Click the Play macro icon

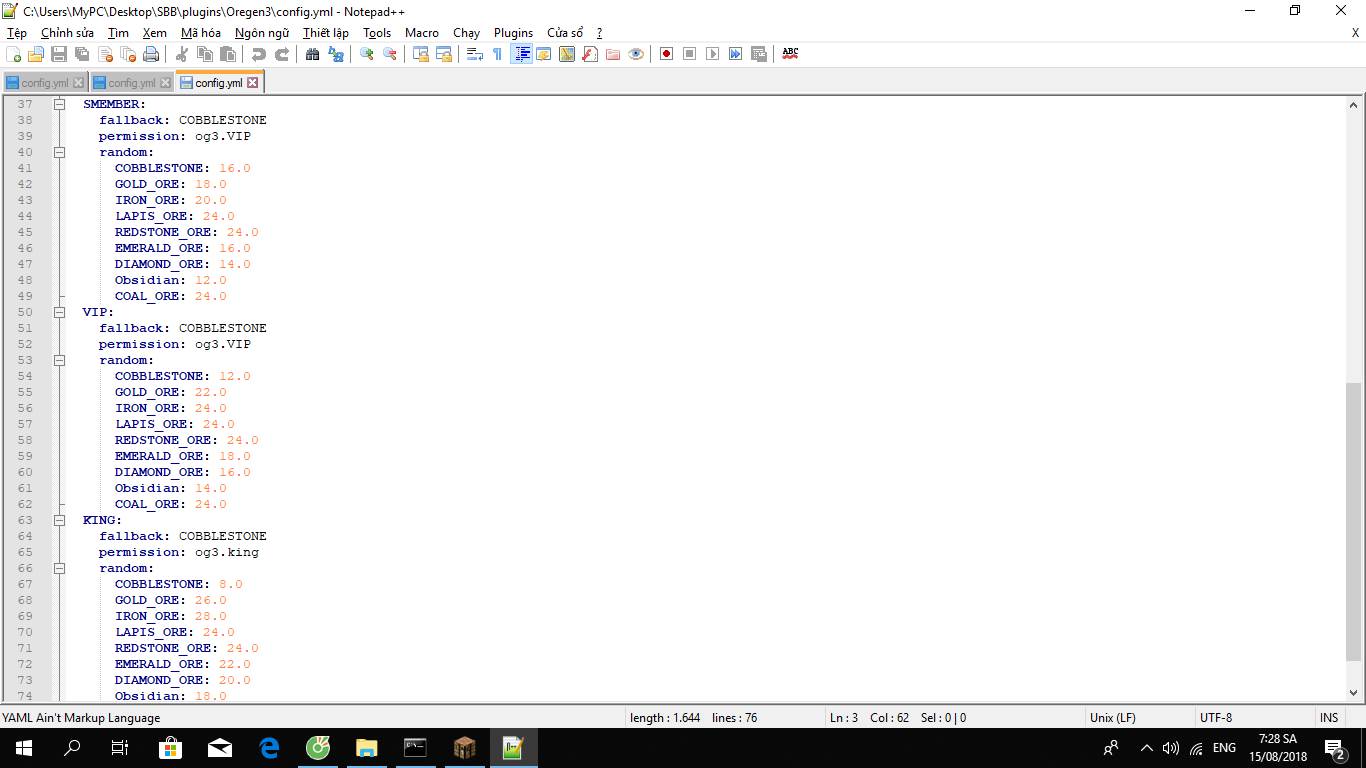click(x=712, y=54)
